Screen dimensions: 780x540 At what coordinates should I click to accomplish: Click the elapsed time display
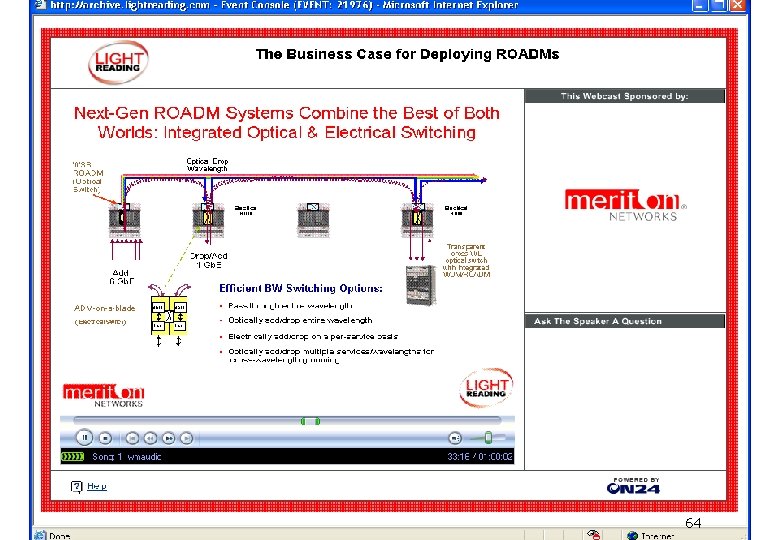480,456
